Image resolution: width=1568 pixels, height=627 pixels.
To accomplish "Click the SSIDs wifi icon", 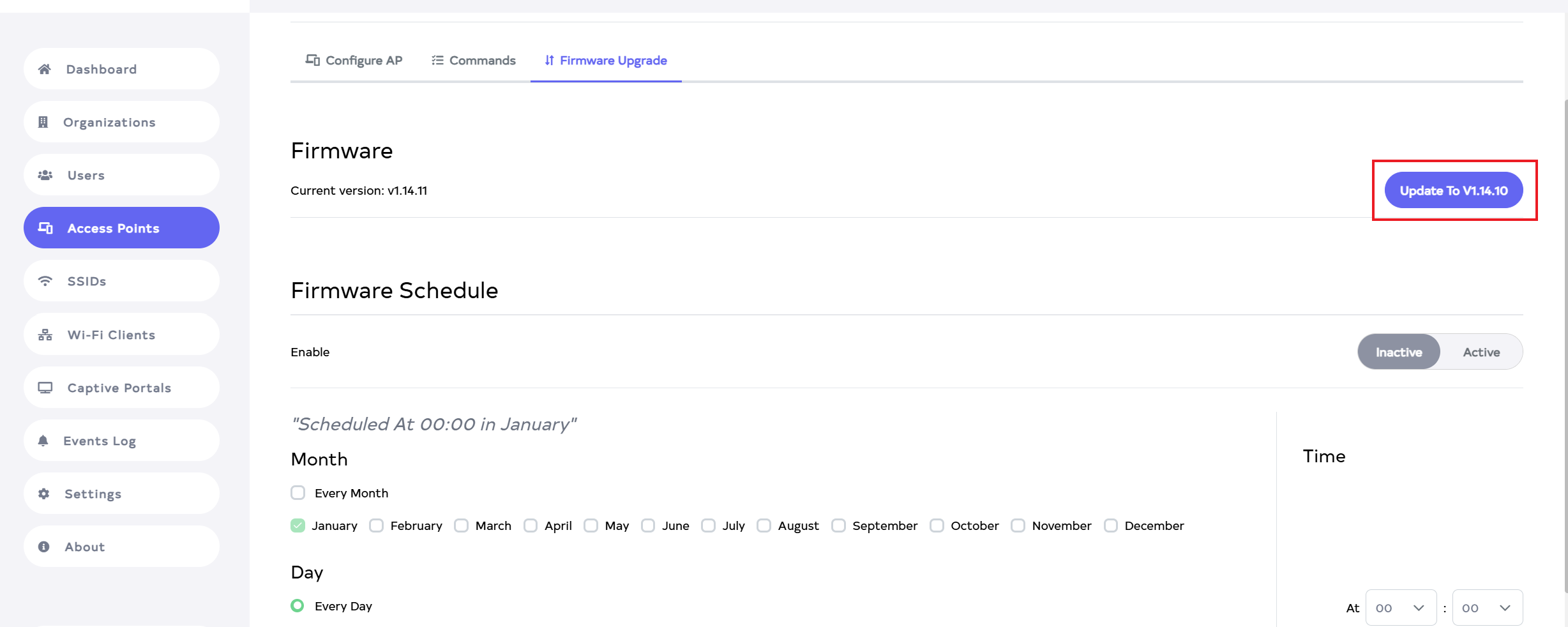I will (x=45, y=281).
